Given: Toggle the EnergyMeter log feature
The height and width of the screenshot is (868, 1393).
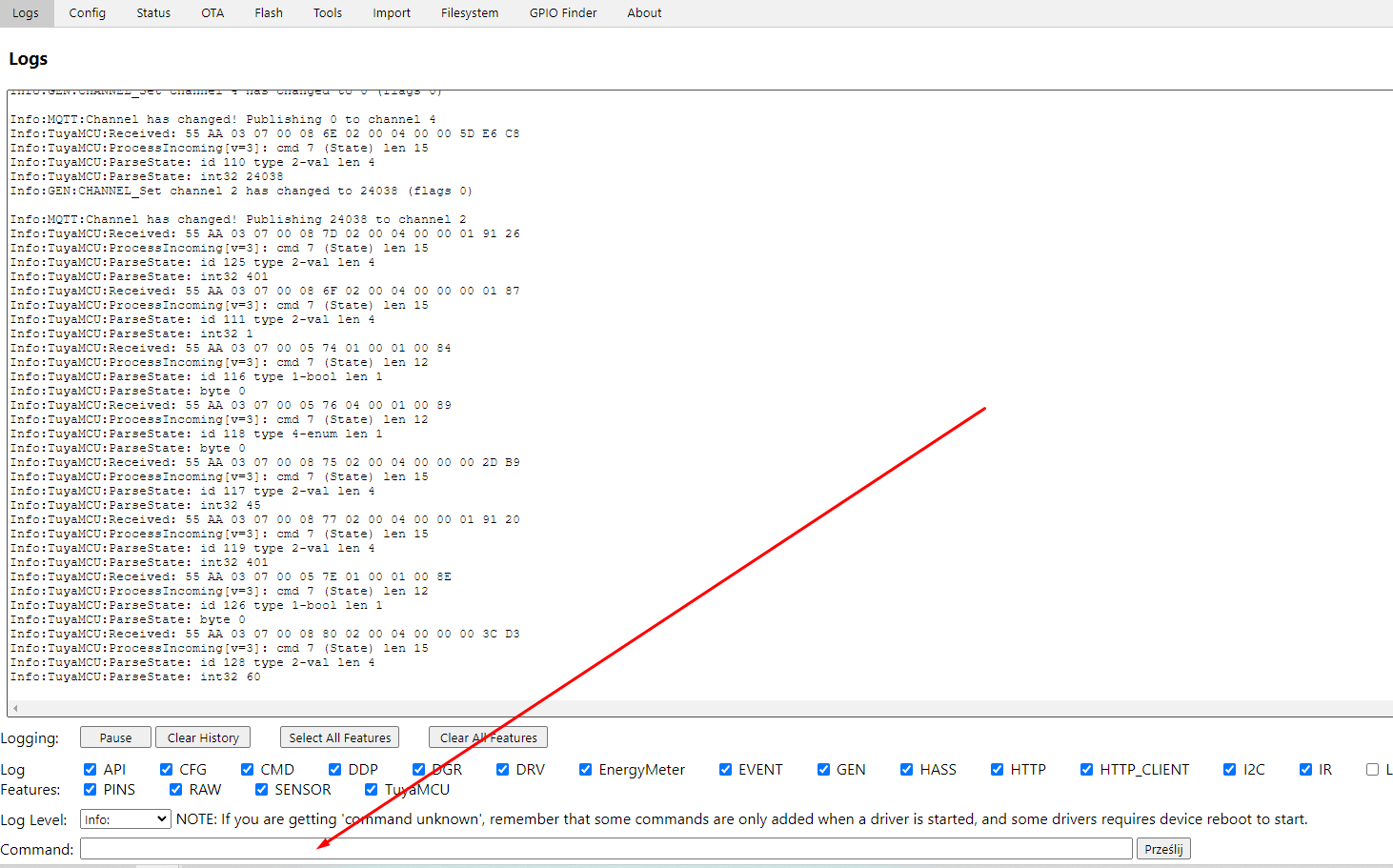Looking at the screenshot, I should tap(585, 769).
